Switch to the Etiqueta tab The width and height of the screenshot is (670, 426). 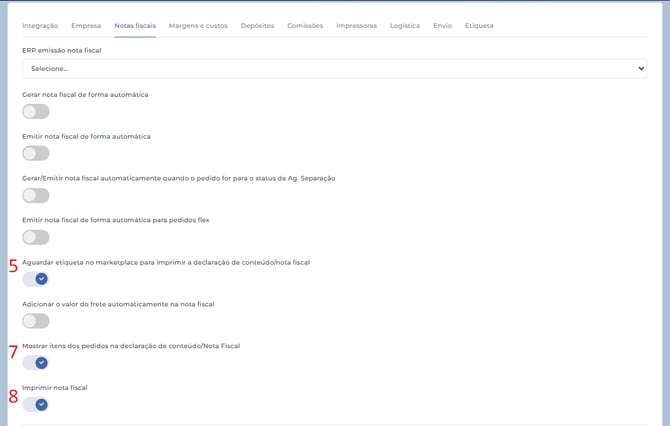479,25
